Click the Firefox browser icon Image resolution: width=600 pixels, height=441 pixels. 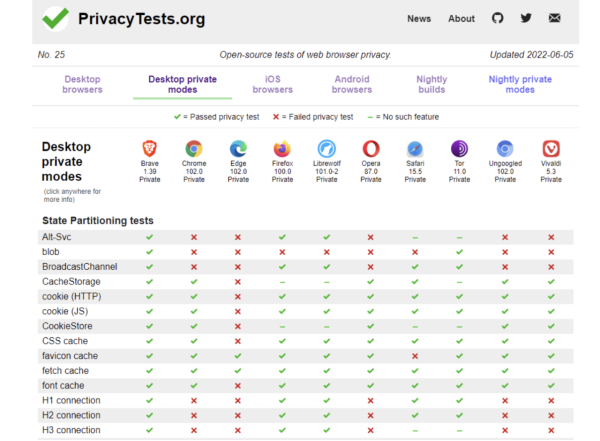tap(282, 149)
